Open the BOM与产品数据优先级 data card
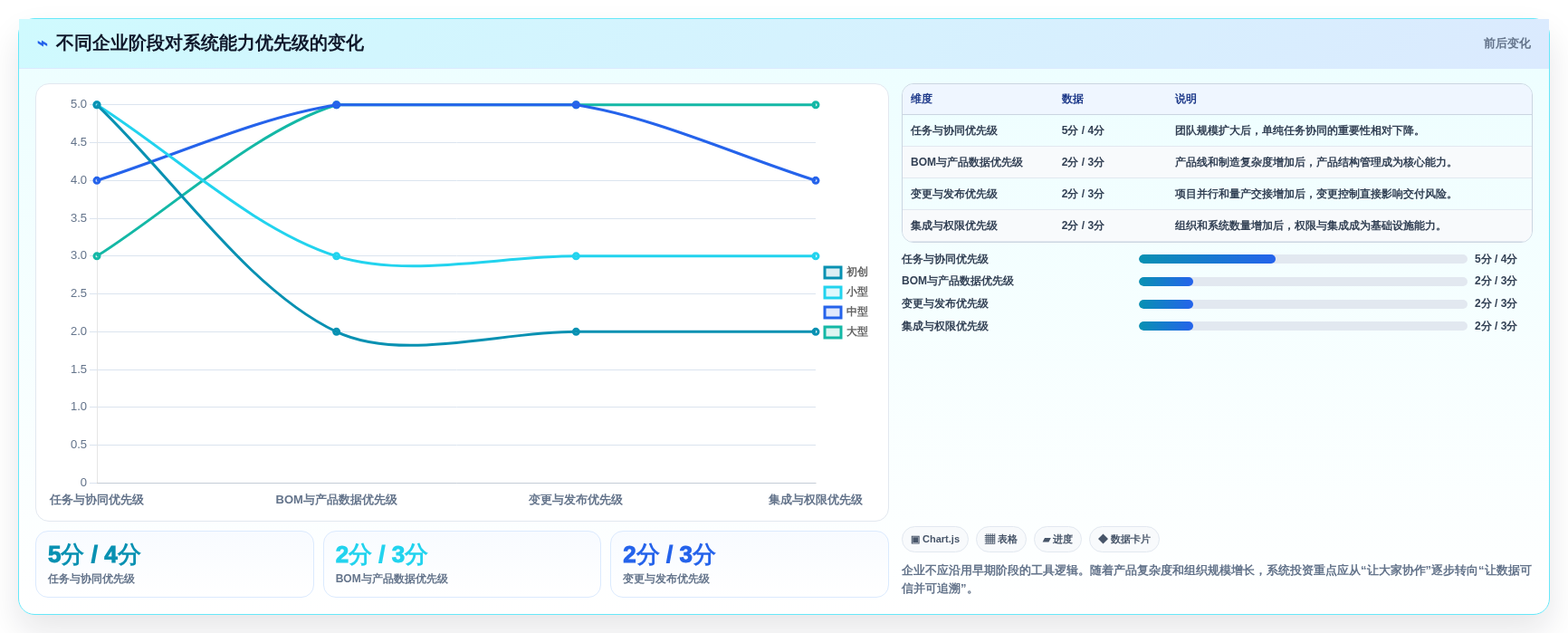This screenshot has height=633, width=1568. (462, 564)
